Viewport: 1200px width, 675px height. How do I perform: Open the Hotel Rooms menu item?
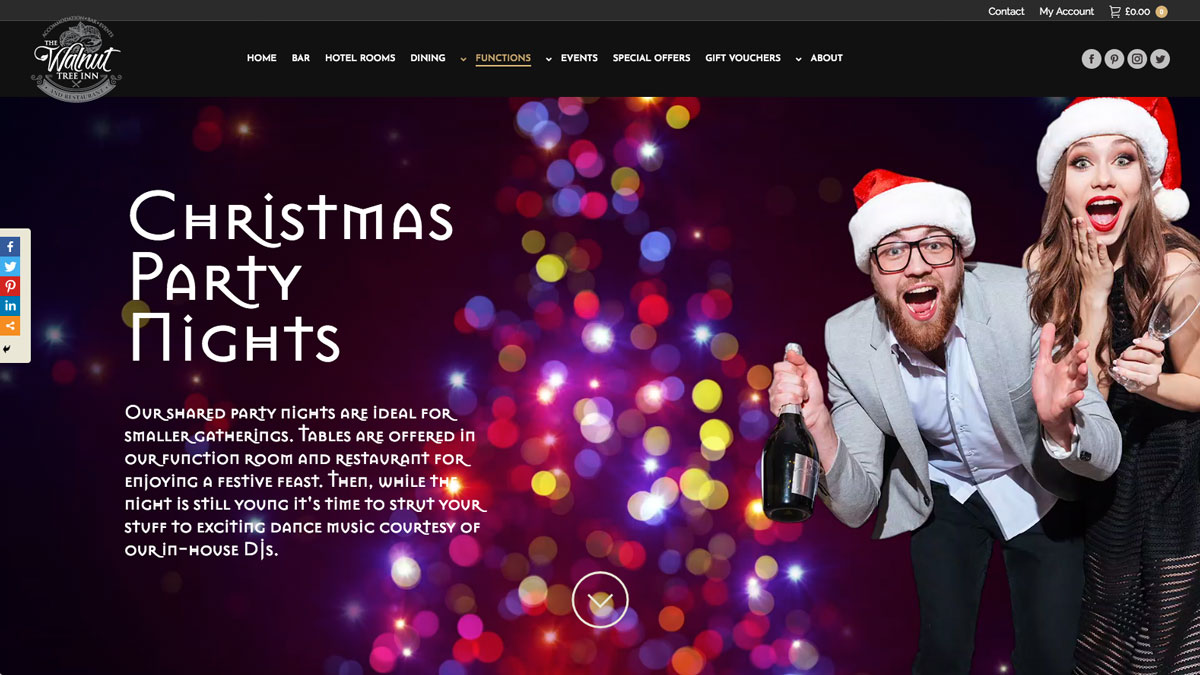360,58
